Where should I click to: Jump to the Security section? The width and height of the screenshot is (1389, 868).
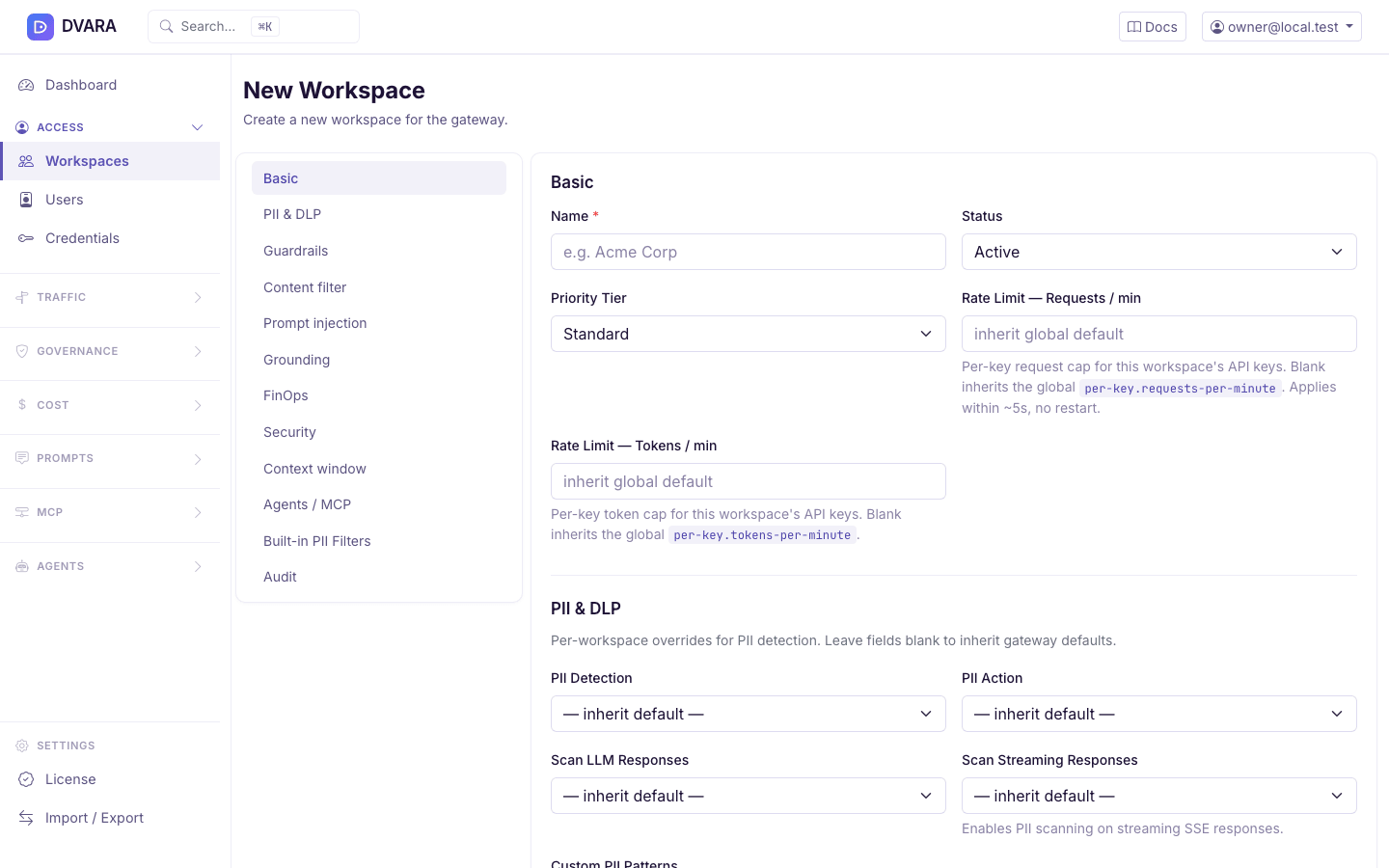point(378,432)
